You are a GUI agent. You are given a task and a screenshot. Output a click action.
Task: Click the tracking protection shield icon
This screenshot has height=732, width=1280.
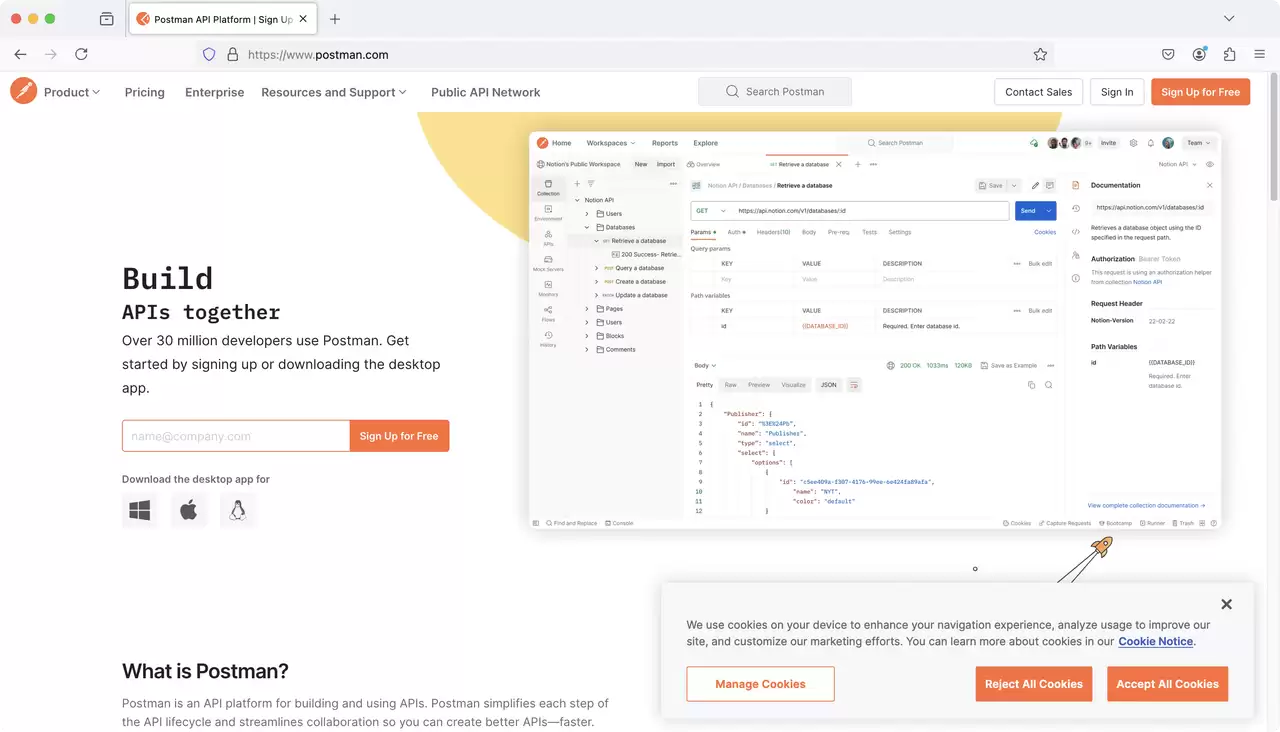click(x=209, y=55)
